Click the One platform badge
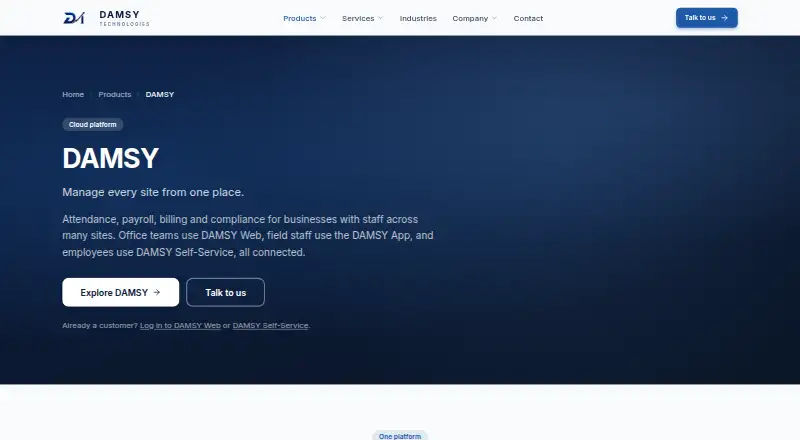This screenshot has width=800, height=440. coord(400,436)
